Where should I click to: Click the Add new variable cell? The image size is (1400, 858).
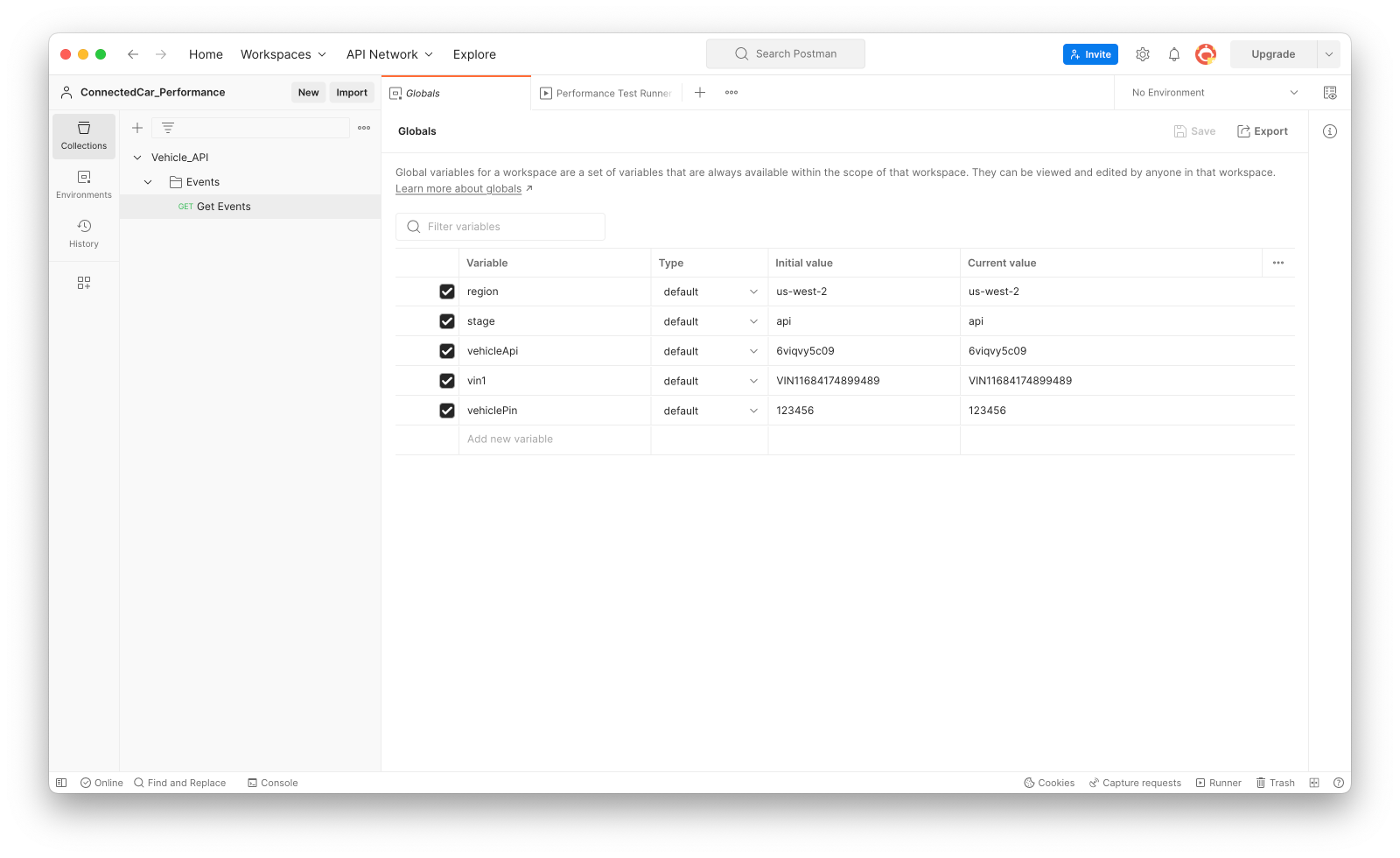(555, 440)
